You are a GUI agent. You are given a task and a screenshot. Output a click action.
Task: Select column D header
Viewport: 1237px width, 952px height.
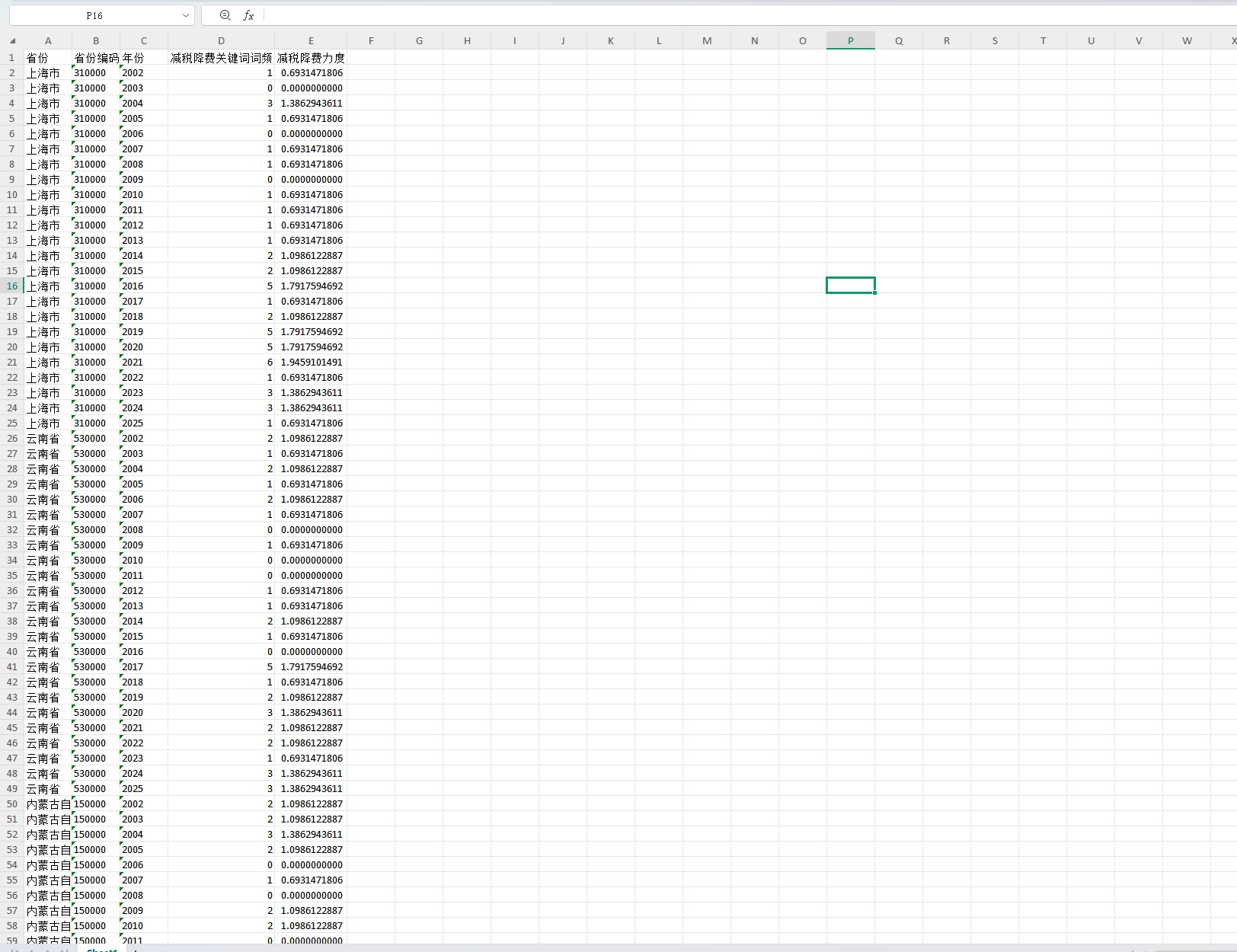(221, 41)
